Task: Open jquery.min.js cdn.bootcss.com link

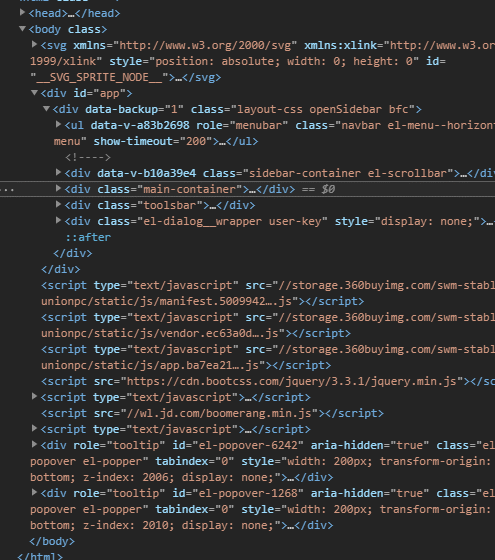Action: tap(291, 381)
